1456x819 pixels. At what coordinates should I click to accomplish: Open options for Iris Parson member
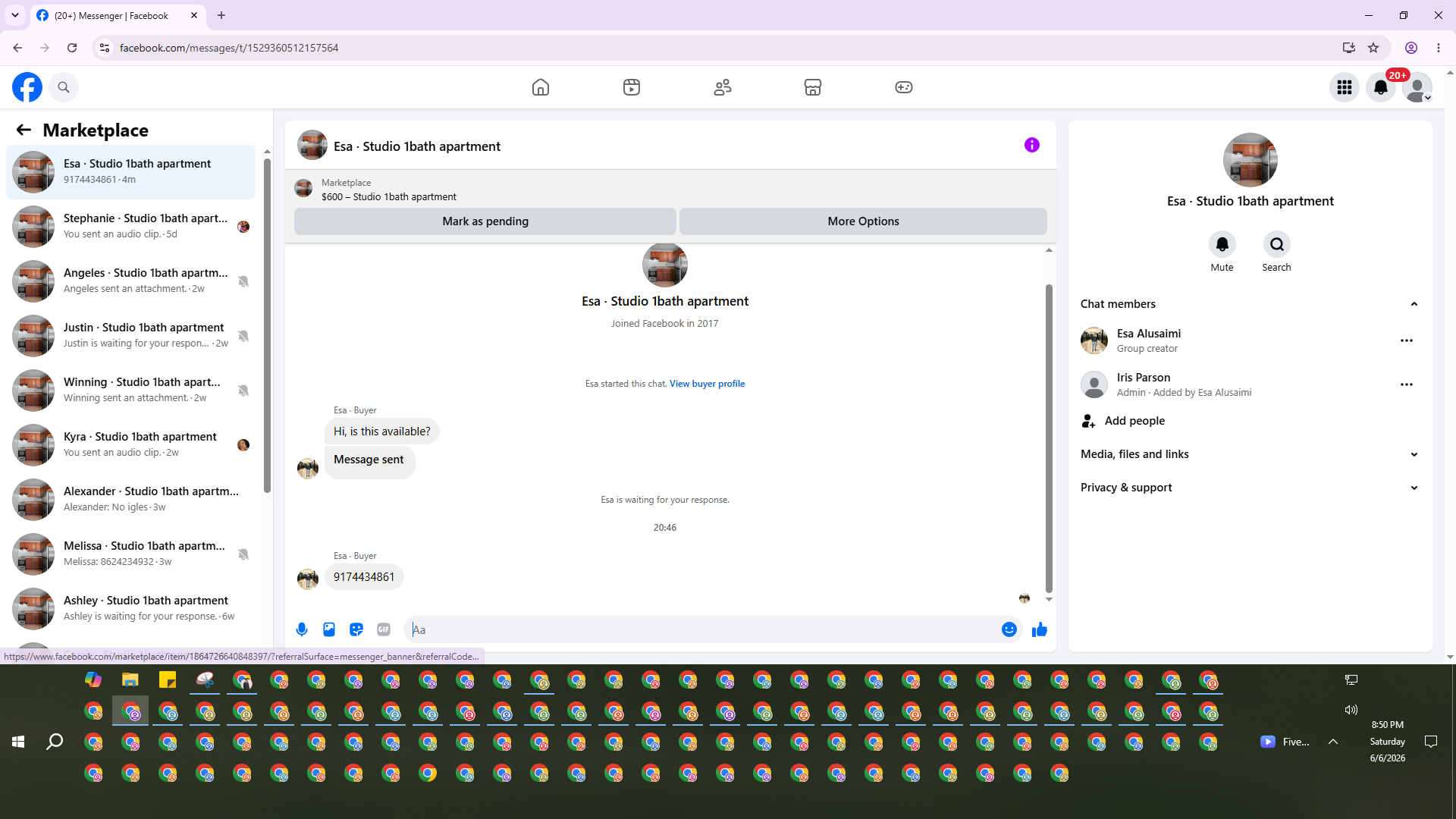(1407, 384)
